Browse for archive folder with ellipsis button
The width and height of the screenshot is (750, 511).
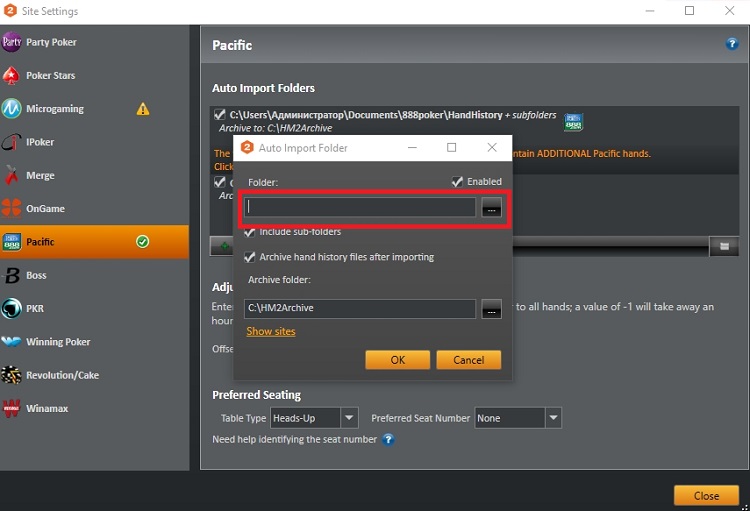pos(491,309)
